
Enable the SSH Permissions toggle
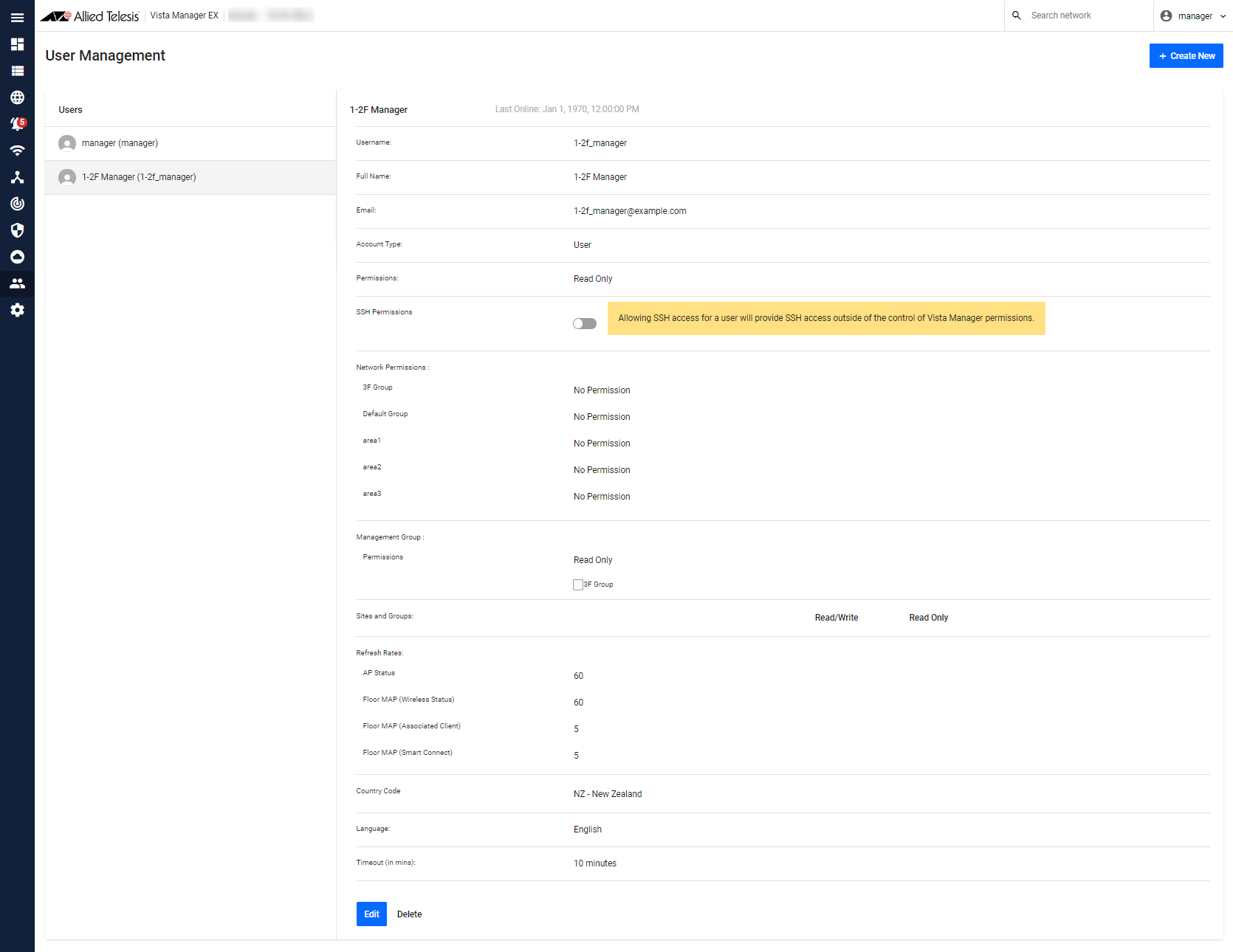[x=584, y=324]
